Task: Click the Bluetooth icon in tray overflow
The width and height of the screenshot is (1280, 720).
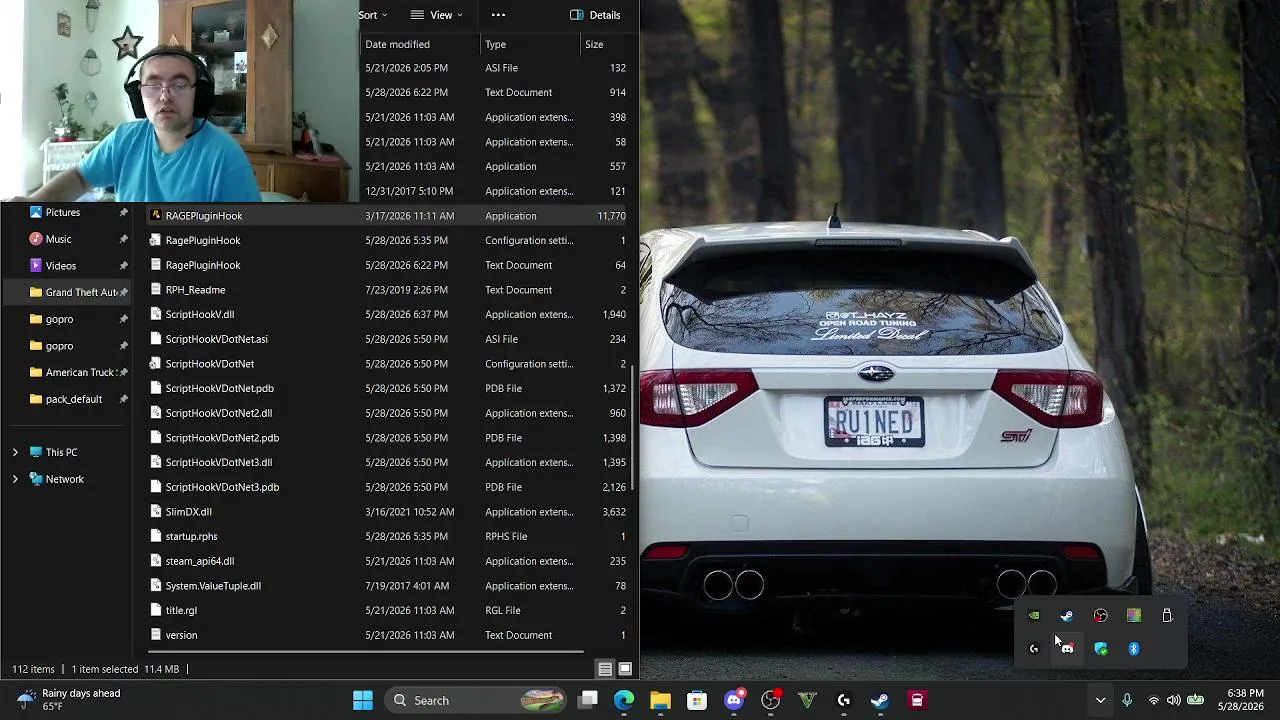Action: click(1134, 649)
